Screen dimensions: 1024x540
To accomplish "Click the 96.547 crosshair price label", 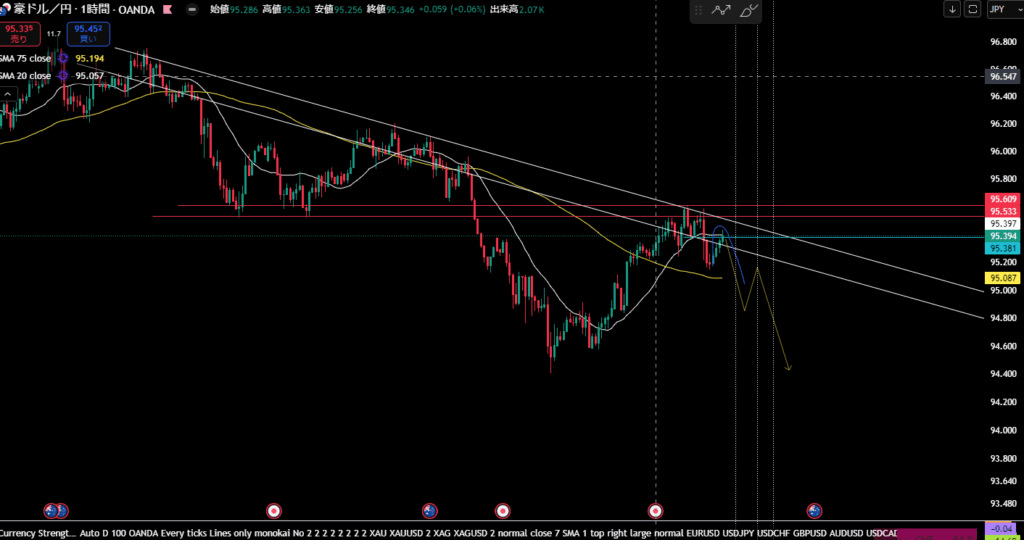I will pyautogui.click(x=1001, y=76).
